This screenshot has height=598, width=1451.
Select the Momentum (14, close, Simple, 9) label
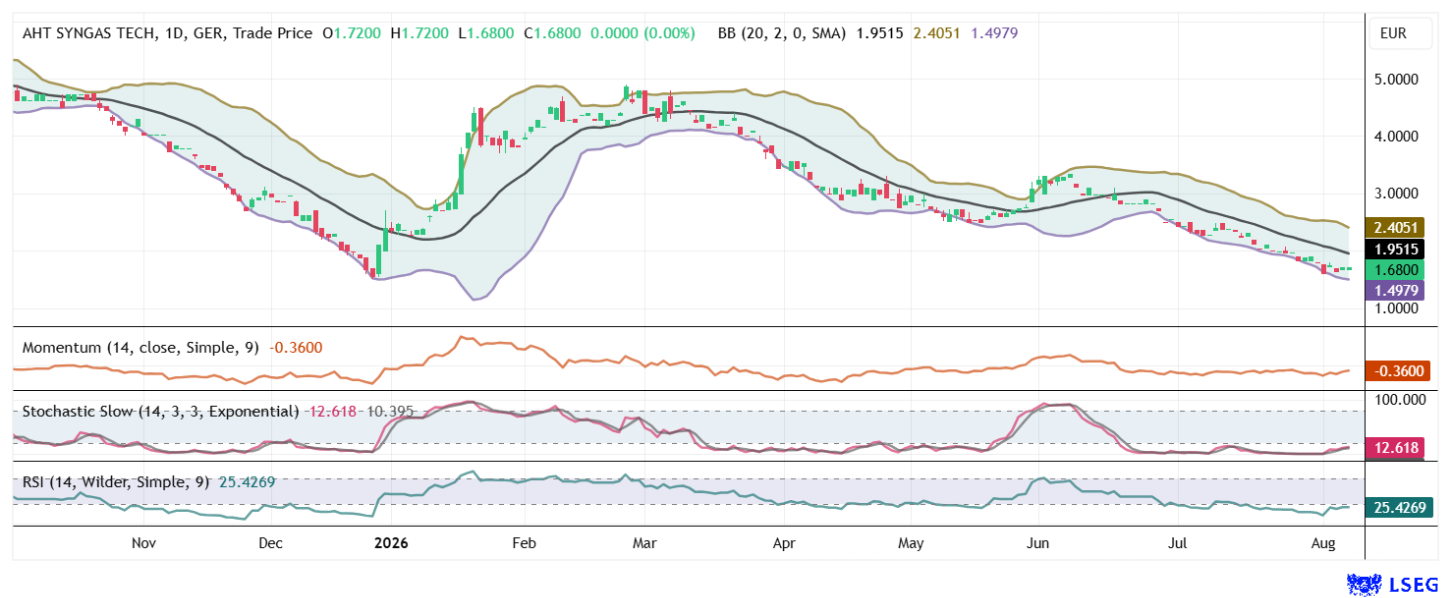140,347
